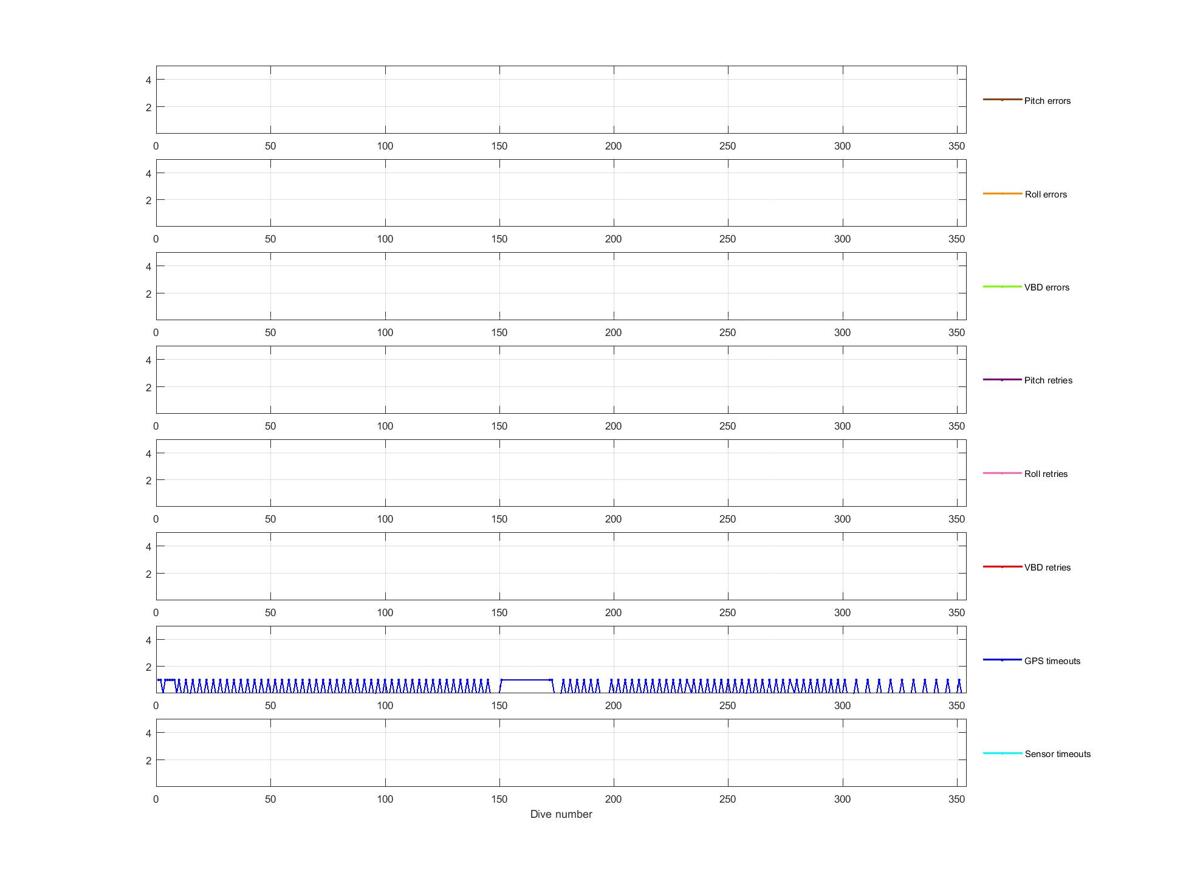
Task: Click tick label 100 under GPS timeouts plot
Action: [x=385, y=706]
